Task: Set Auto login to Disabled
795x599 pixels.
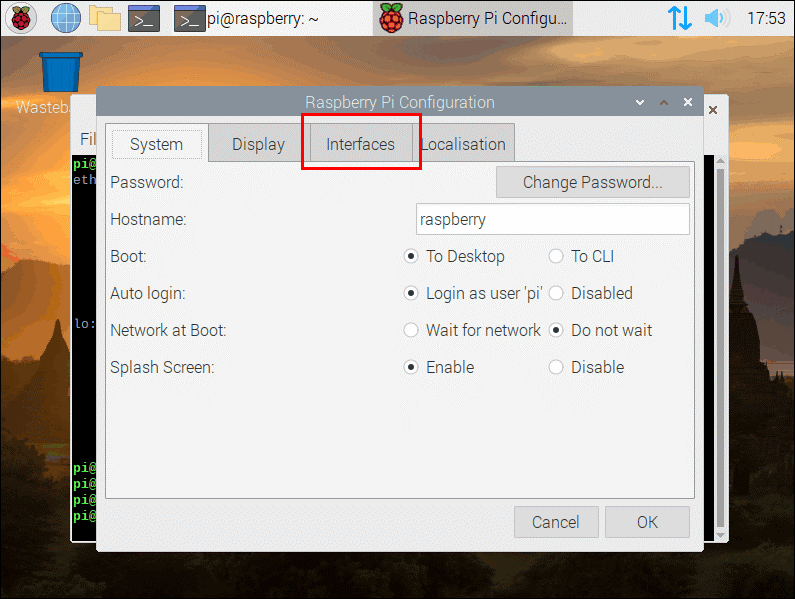Action: (591, 293)
